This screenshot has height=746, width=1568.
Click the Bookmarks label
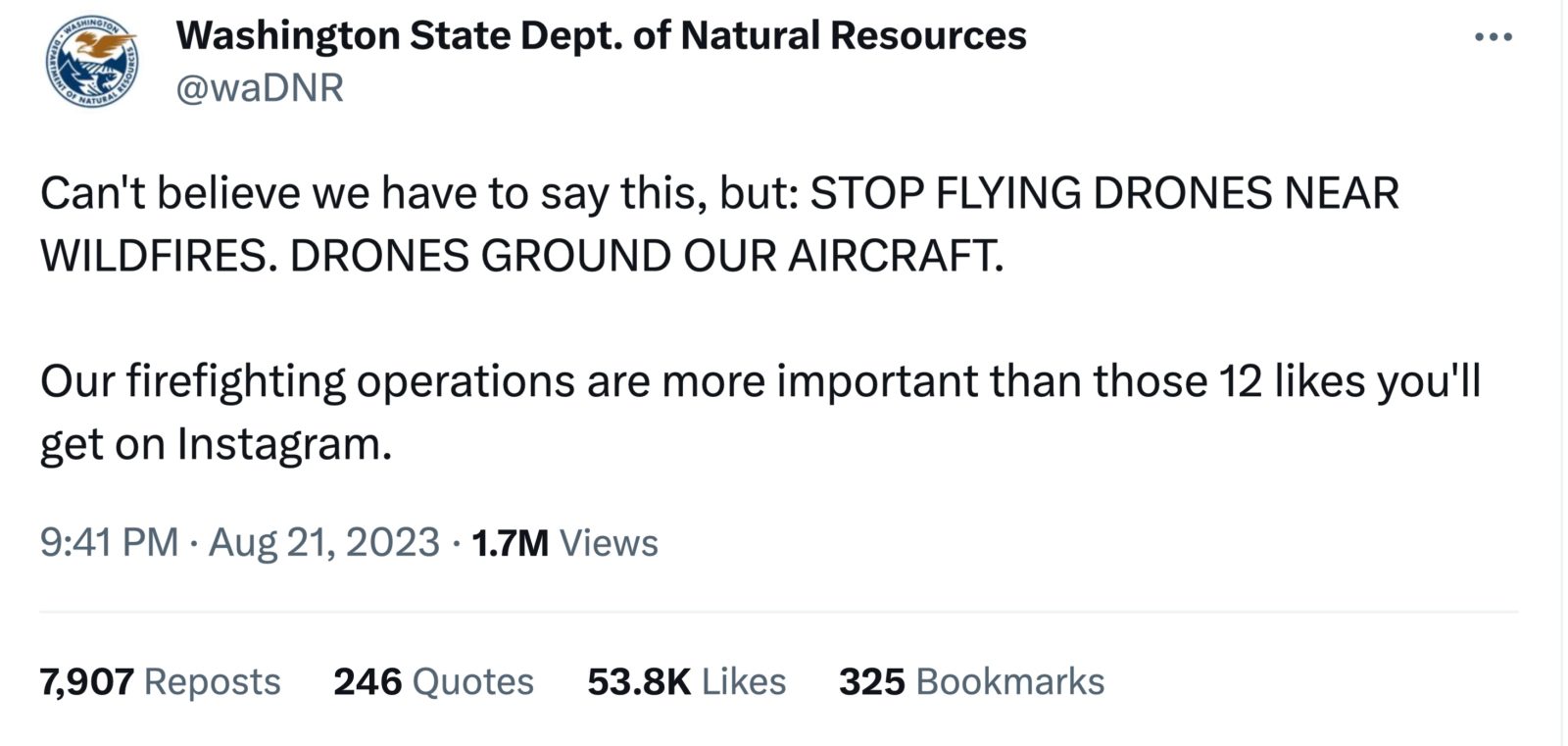click(x=1009, y=681)
